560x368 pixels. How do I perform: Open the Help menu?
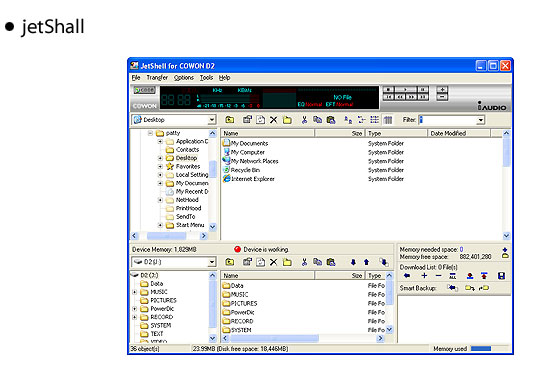pyautogui.click(x=224, y=78)
